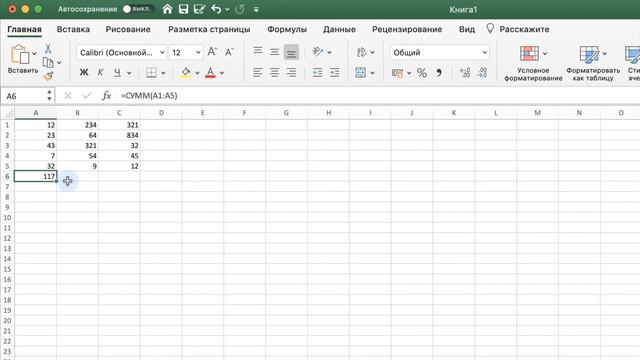Open the Данные tab
The height and width of the screenshot is (360, 640).
(339, 29)
